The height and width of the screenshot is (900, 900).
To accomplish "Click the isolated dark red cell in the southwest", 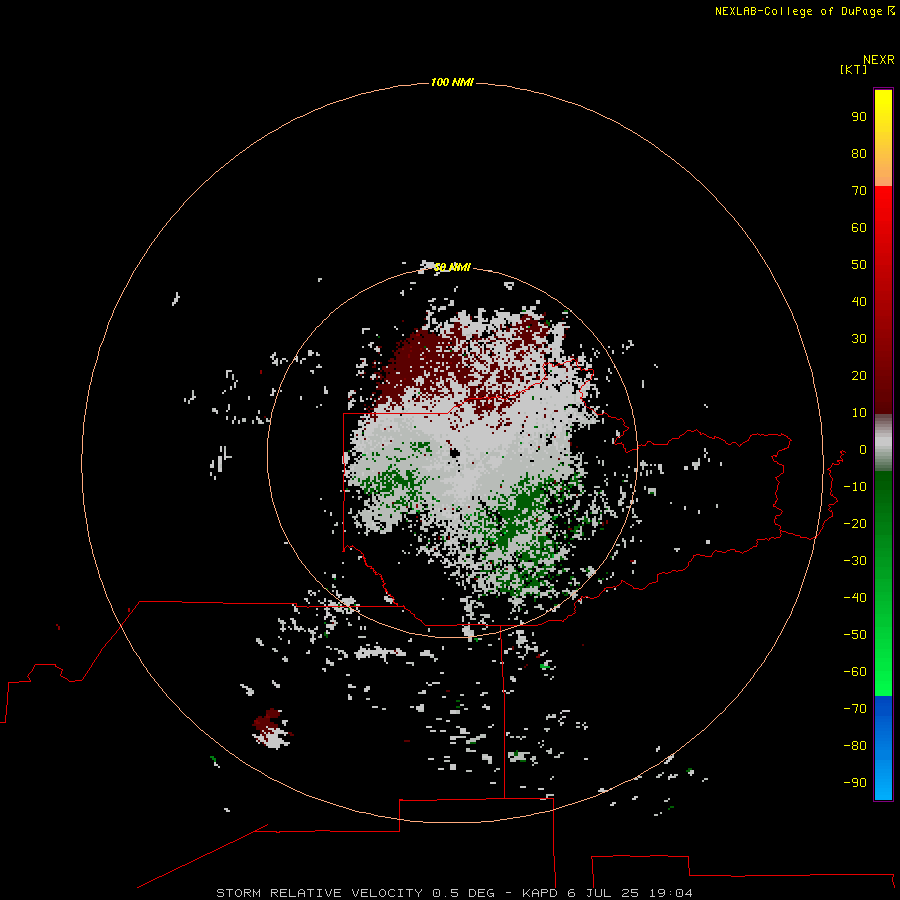I will coord(267,719).
